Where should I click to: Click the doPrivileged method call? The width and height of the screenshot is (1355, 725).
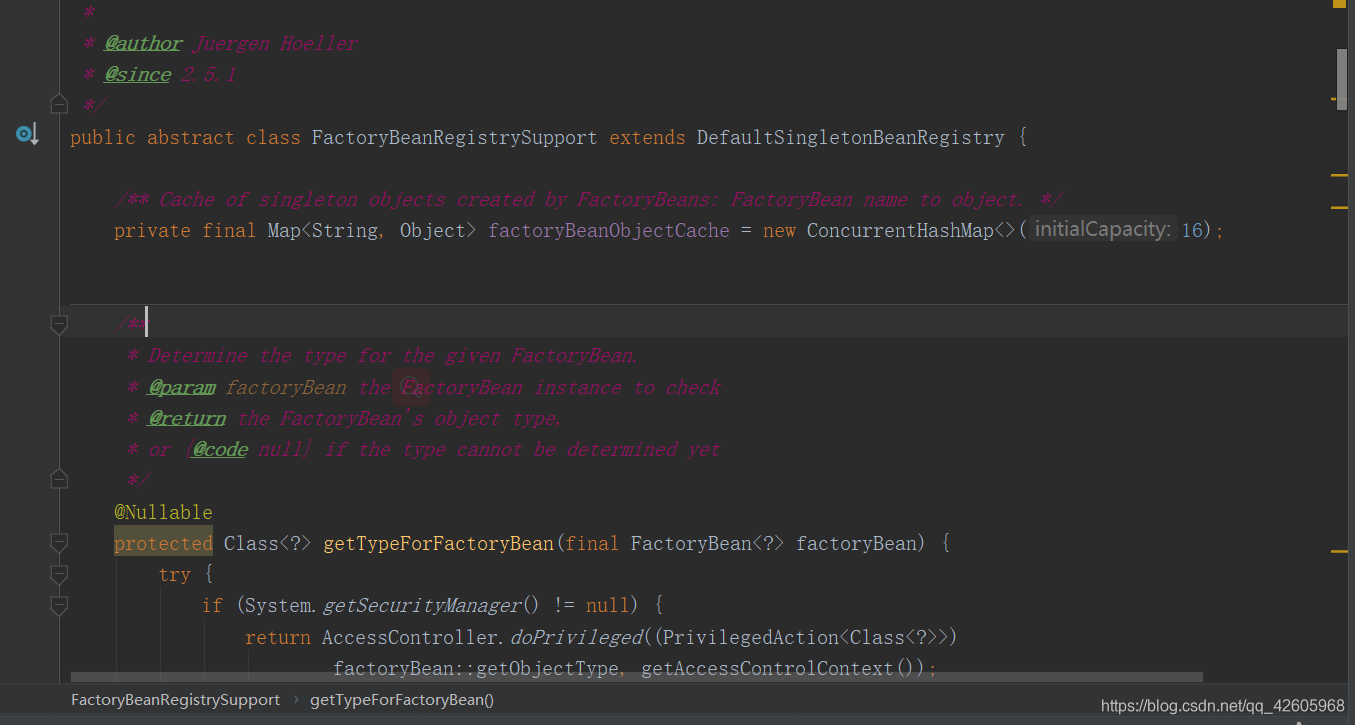[576, 637]
